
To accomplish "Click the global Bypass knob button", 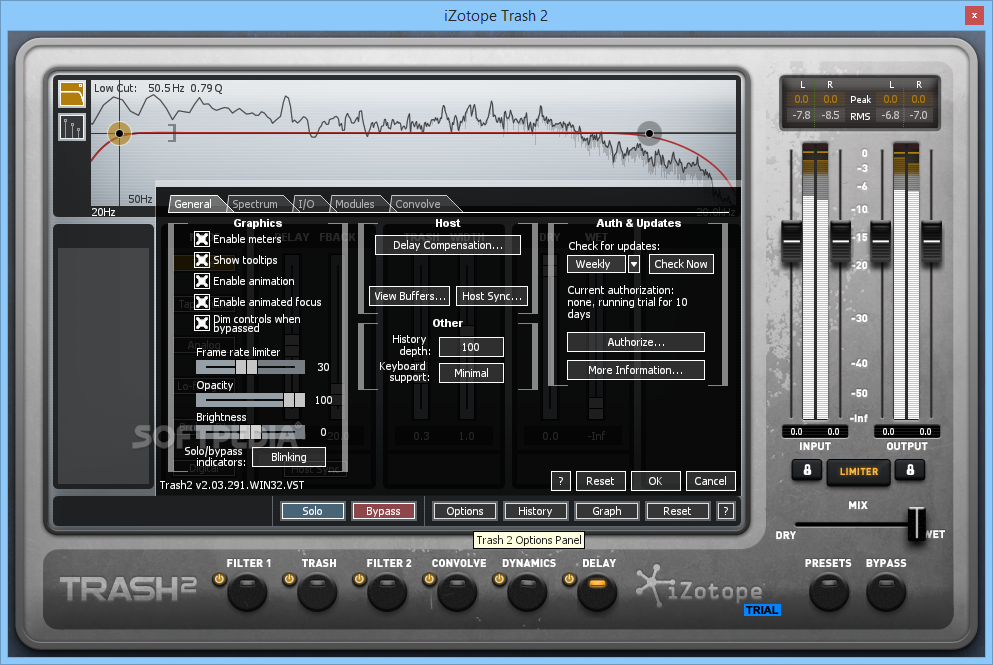I will [x=885, y=593].
